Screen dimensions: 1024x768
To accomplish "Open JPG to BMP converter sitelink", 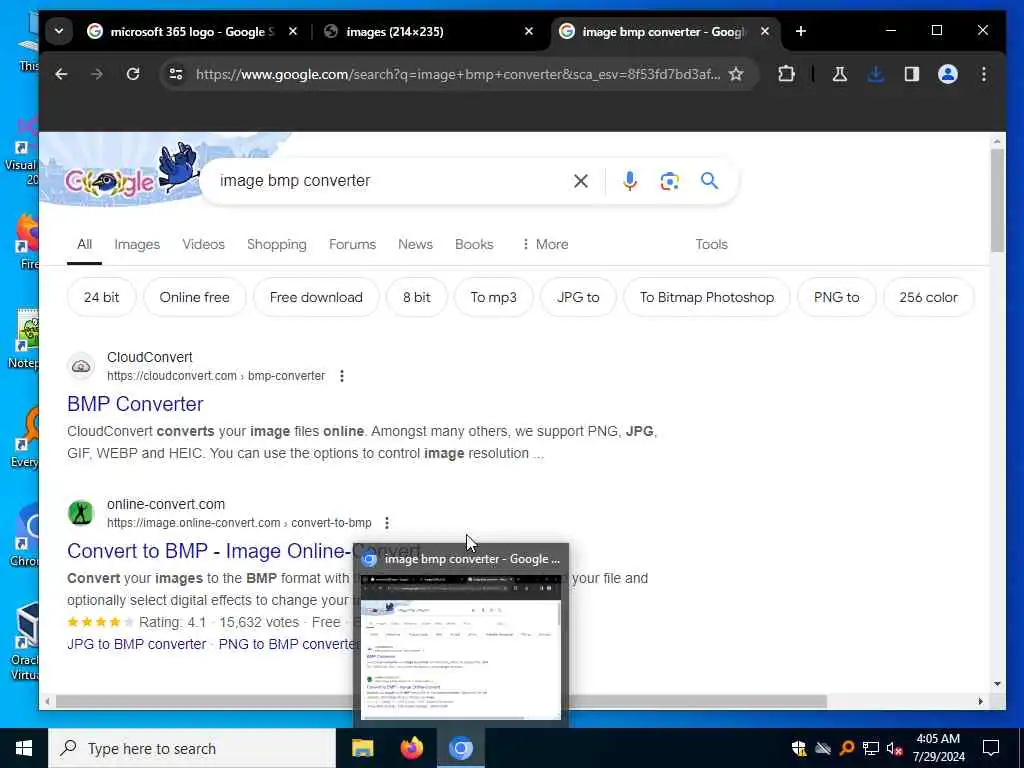I will click(136, 644).
